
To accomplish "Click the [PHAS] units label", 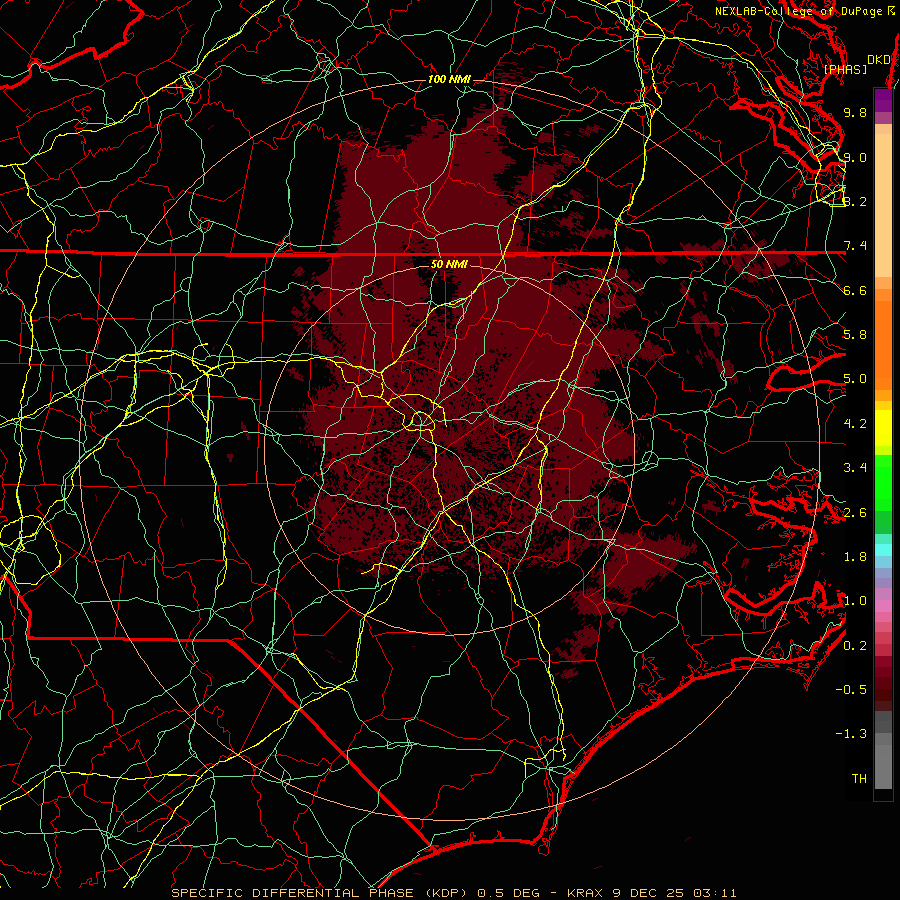I will (x=845, y=69).
